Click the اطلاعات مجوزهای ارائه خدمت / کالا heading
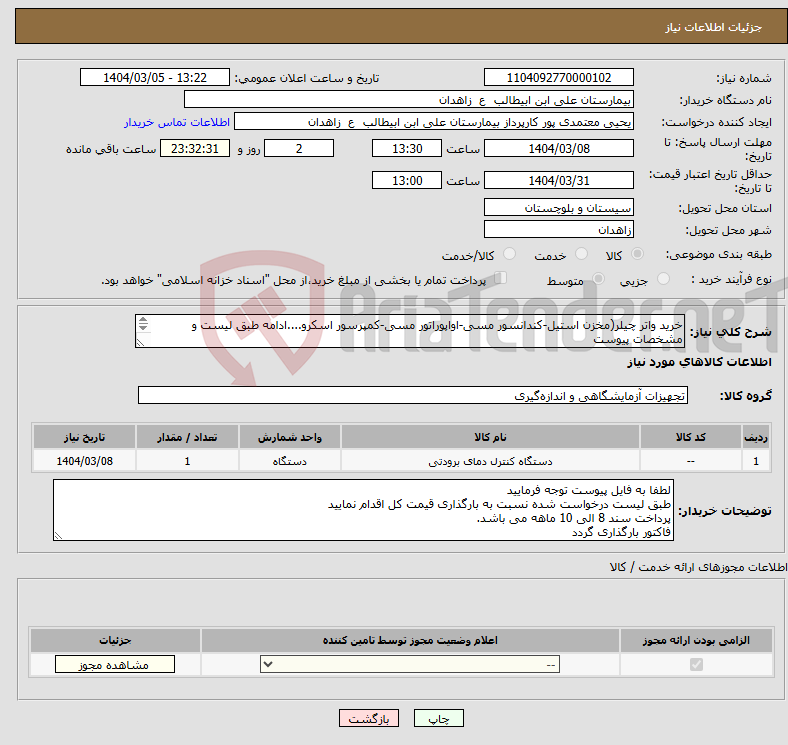The width and height of the screenshot is (788, 745). [x=698, y=567]
